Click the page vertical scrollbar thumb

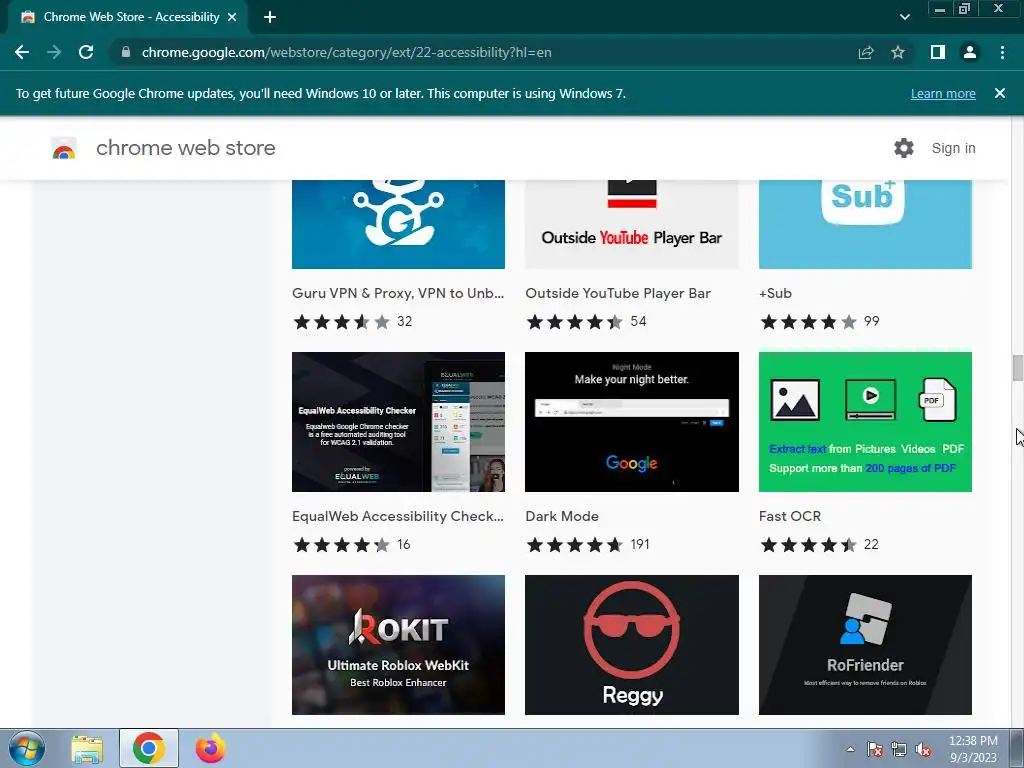(x=1017, y=368)
